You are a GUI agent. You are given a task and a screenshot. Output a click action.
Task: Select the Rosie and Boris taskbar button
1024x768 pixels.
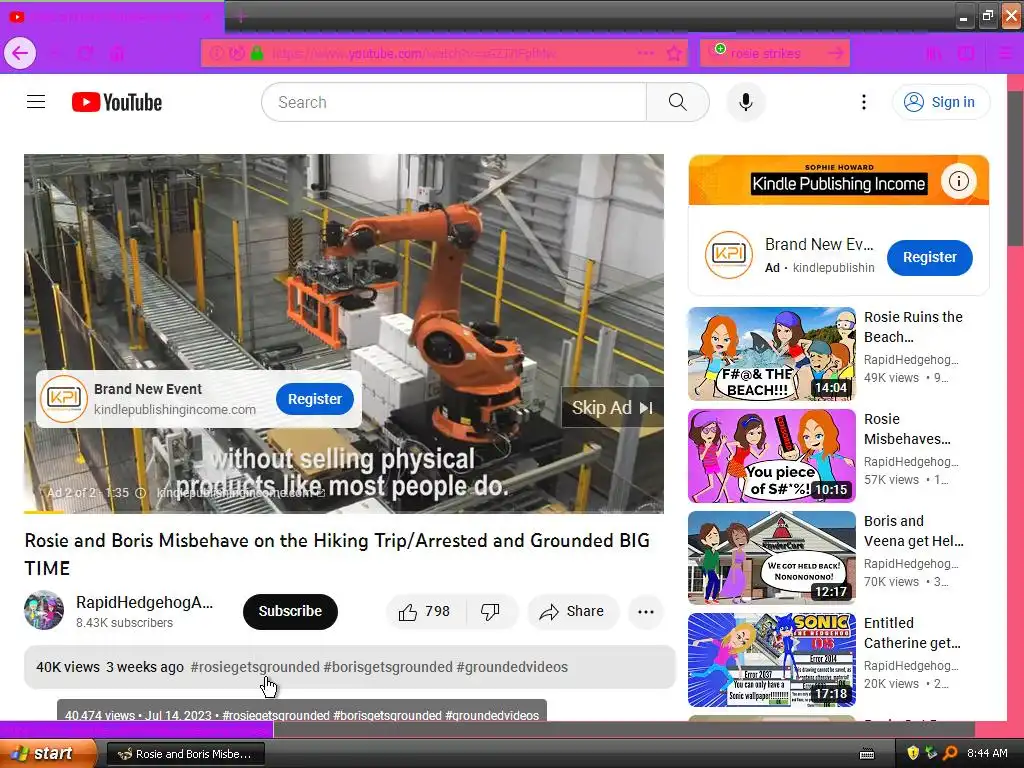185,754
